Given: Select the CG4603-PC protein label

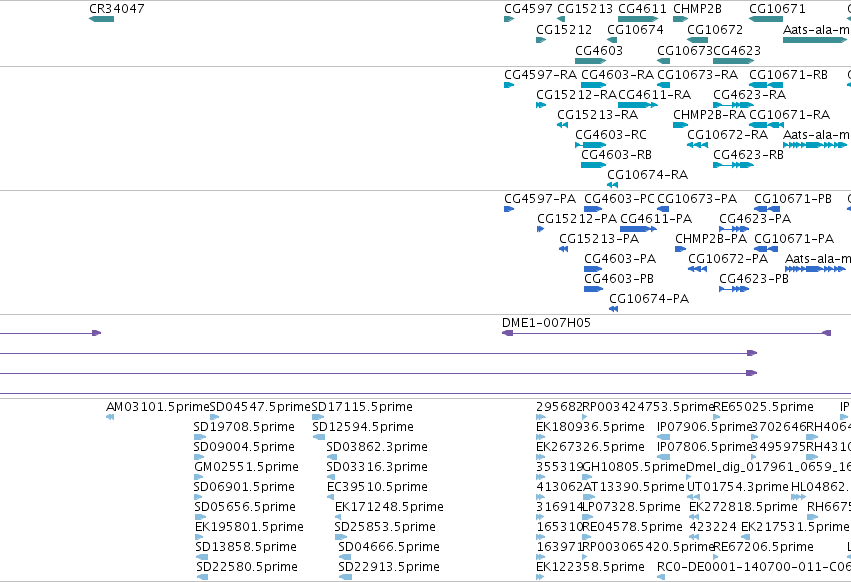Looking at the screenshot, I should click(x=620, y=199).
